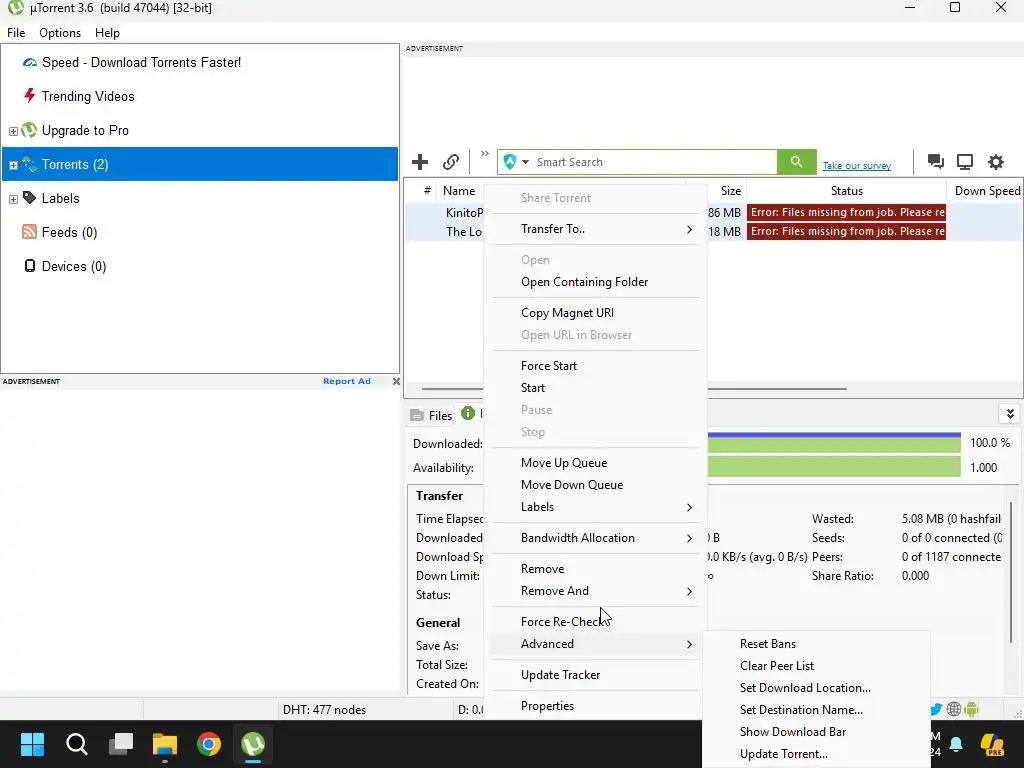Close the sidebar advertisement
The width and height of the screenshot is (1024, 768).
point(396,381)
